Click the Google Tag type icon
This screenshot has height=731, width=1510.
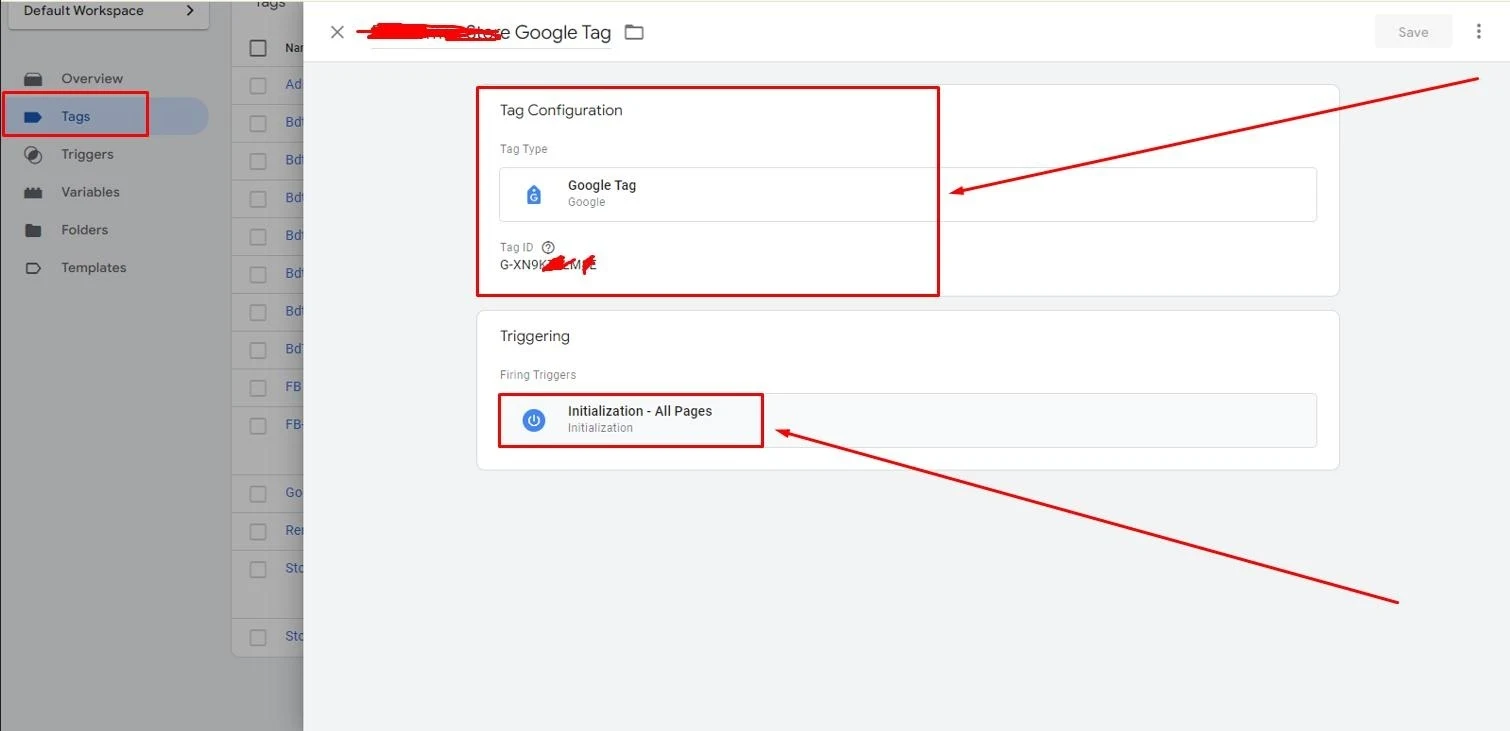click(x=534, y=194)
